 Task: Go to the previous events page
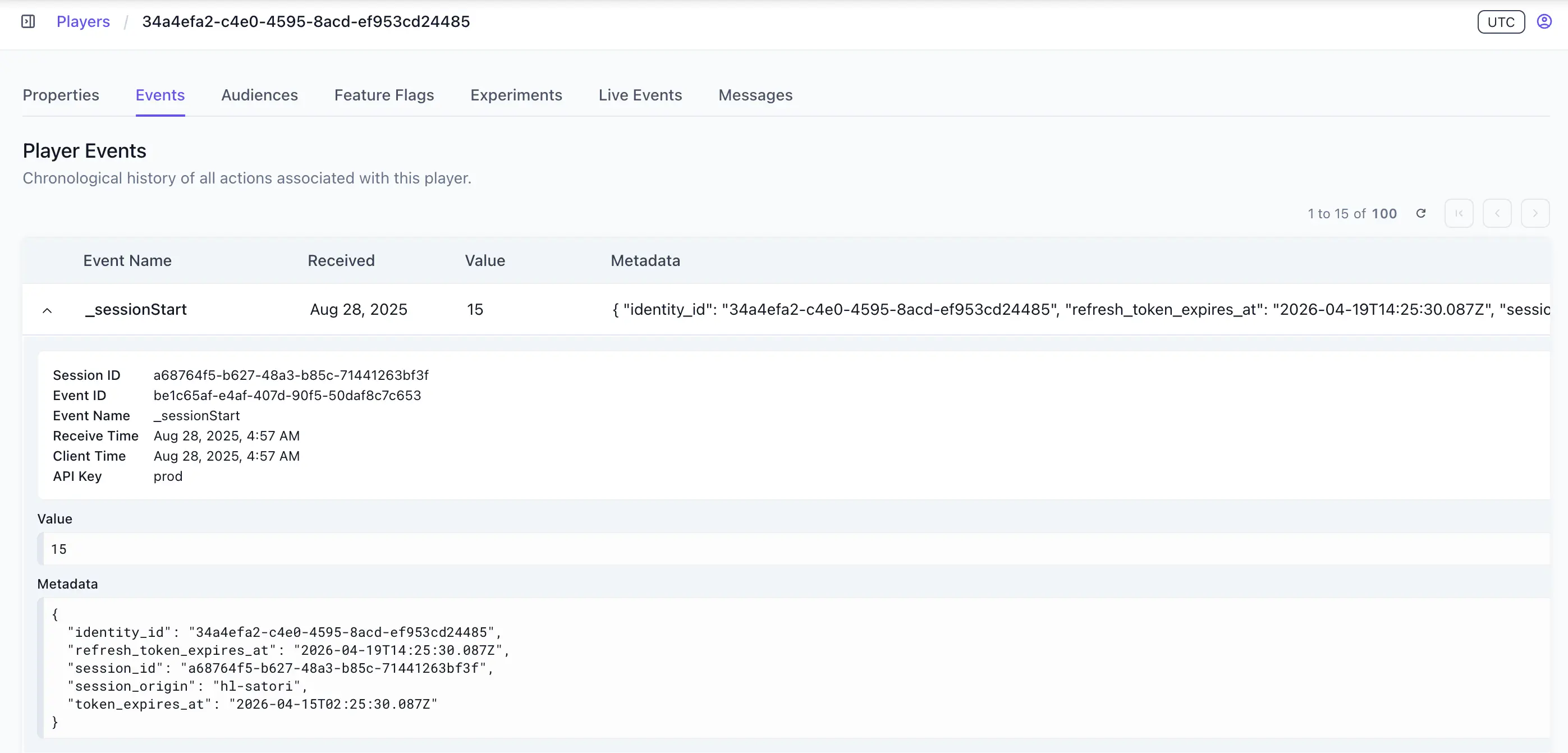click(1497, 213)
